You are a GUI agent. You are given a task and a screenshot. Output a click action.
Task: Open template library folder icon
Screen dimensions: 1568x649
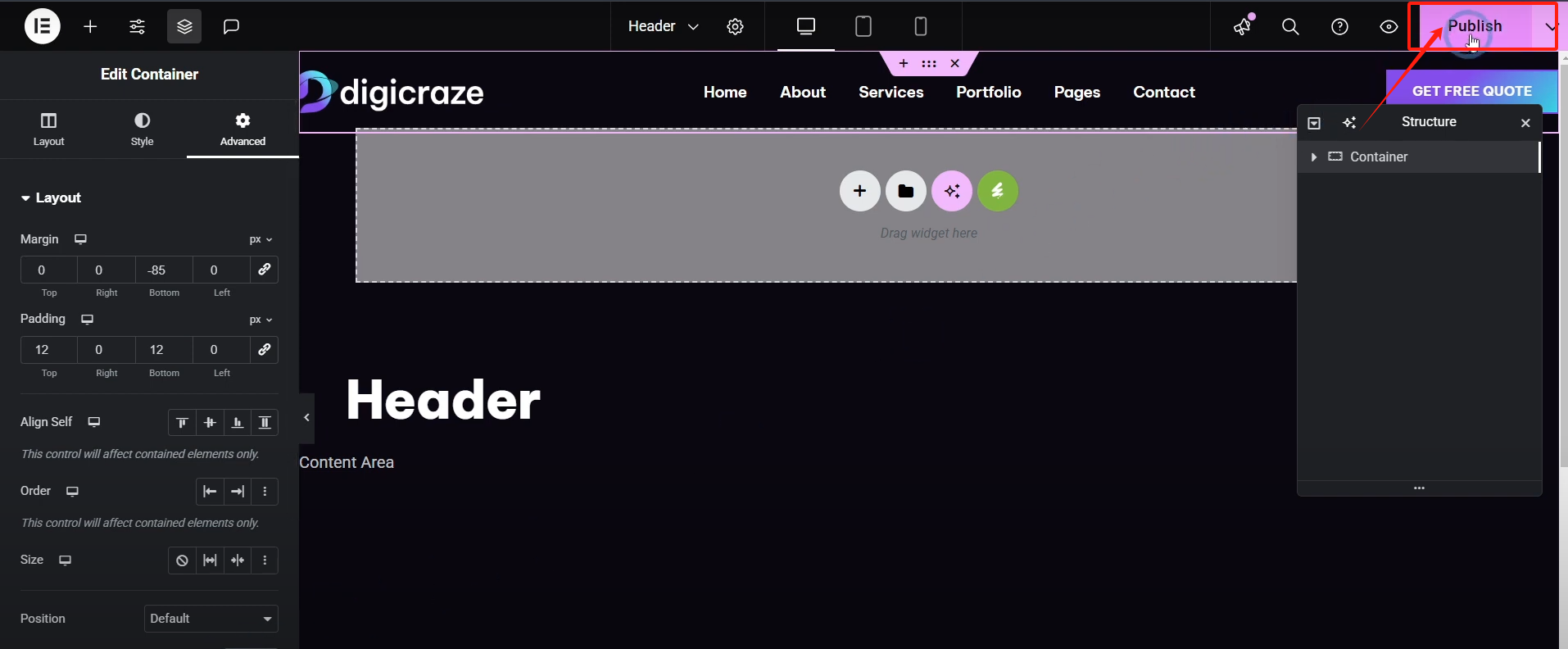click(905, 191)
